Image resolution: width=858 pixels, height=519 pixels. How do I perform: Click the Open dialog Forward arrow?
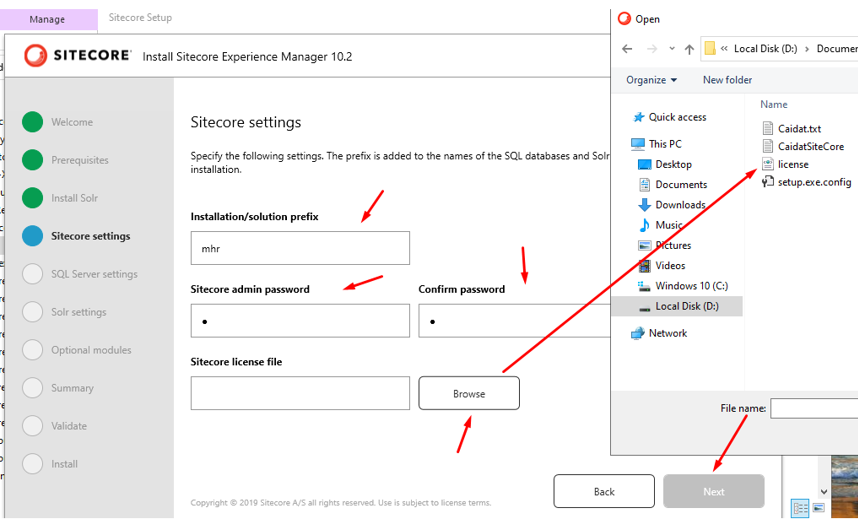652,49
